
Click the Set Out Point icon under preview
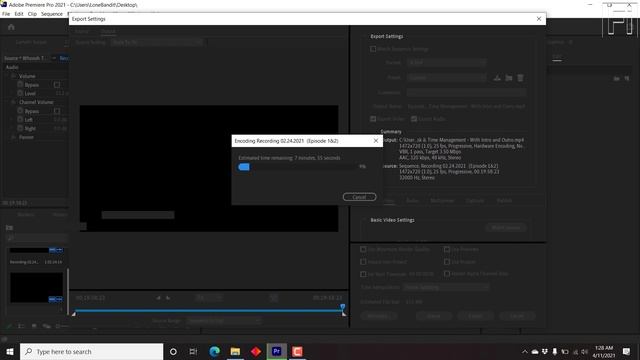[168, 298]
